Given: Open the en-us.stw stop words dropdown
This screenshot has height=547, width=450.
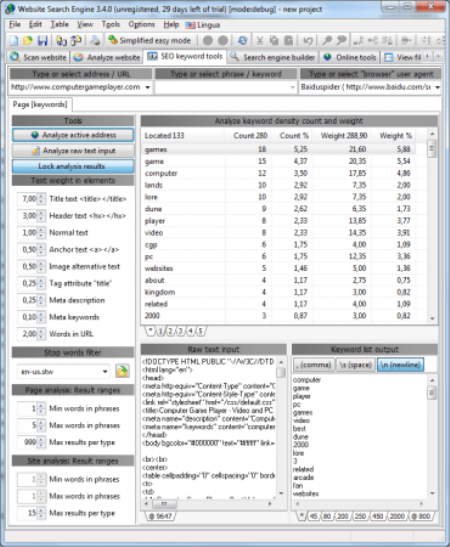Looking at the screenshot, I should (105, 372).
